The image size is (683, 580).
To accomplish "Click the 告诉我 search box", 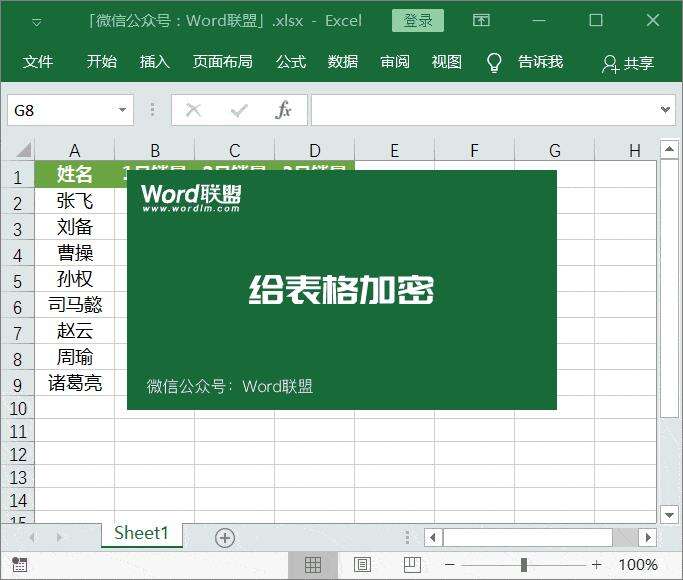I will pyautogui.click(x=541, y=62).
